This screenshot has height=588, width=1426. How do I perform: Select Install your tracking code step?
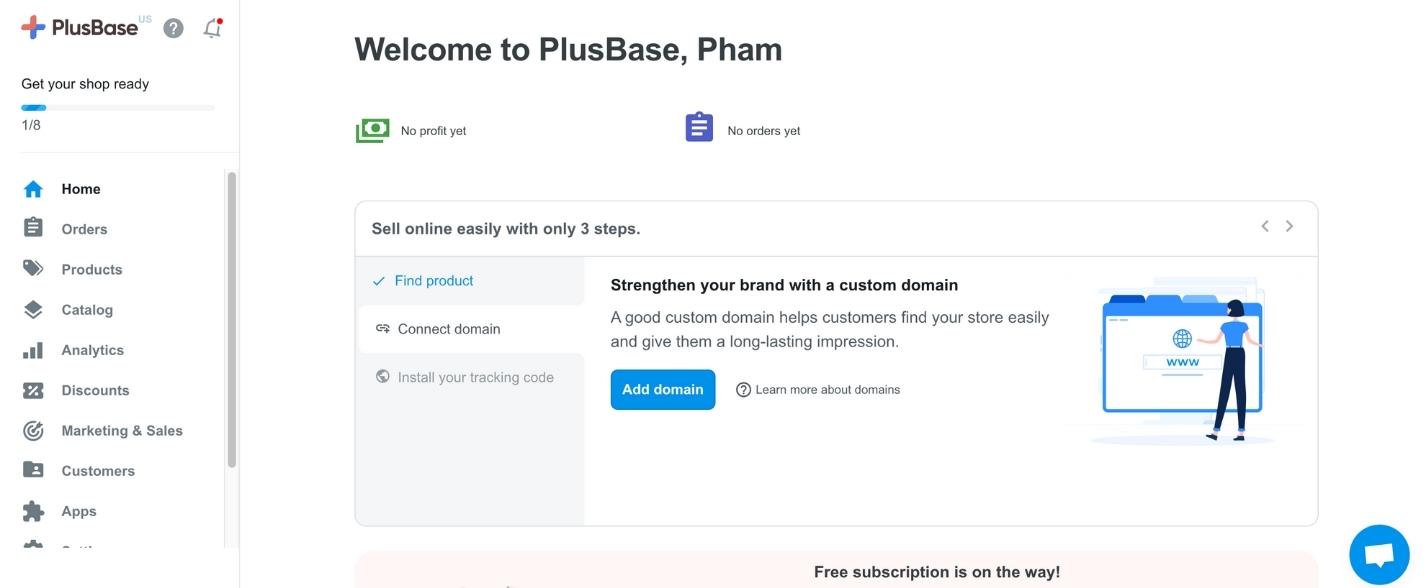tap(475, 377)
